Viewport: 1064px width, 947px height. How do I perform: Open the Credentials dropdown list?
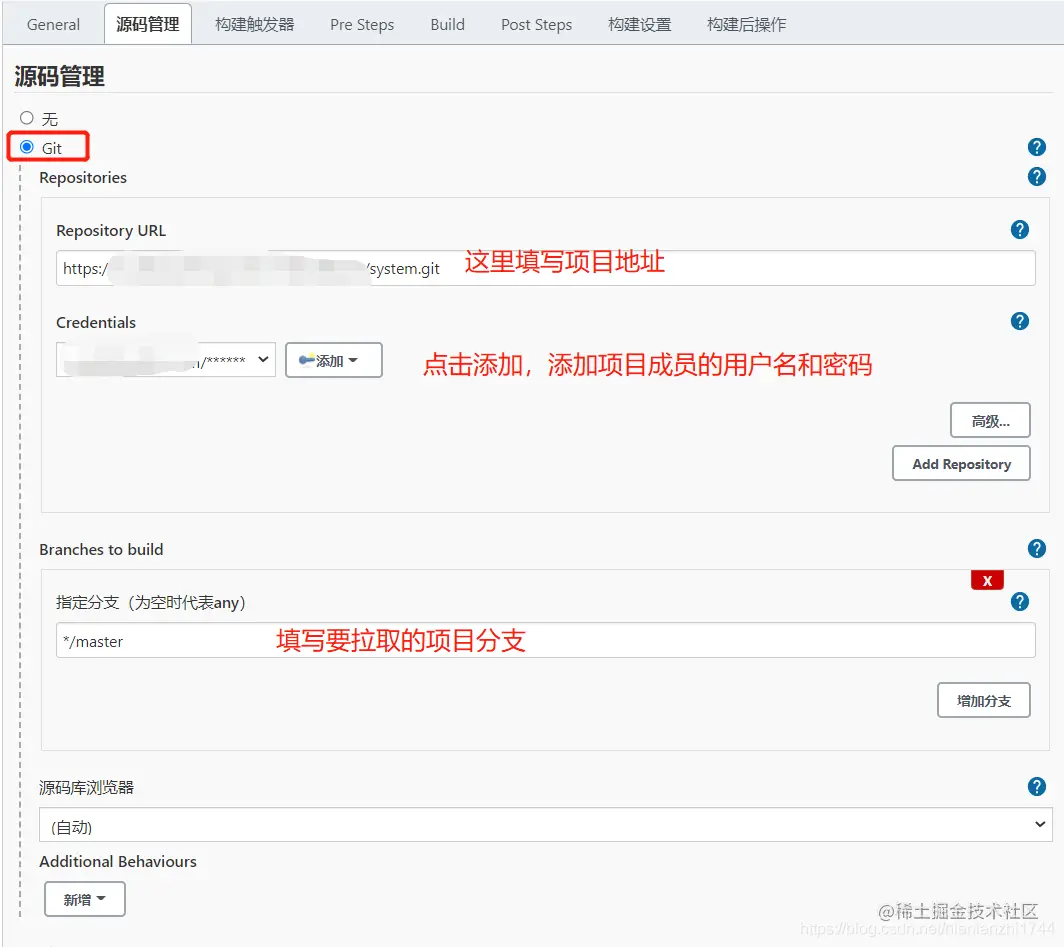click(165, 359)
